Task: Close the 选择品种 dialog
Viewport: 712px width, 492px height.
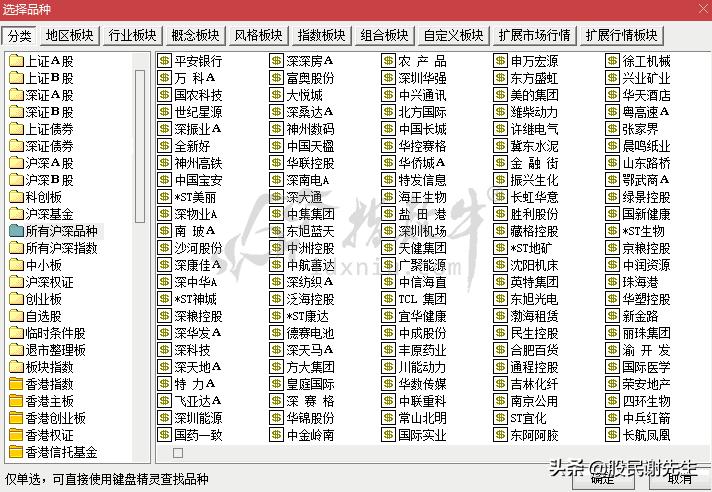Action: pos(702,9)
